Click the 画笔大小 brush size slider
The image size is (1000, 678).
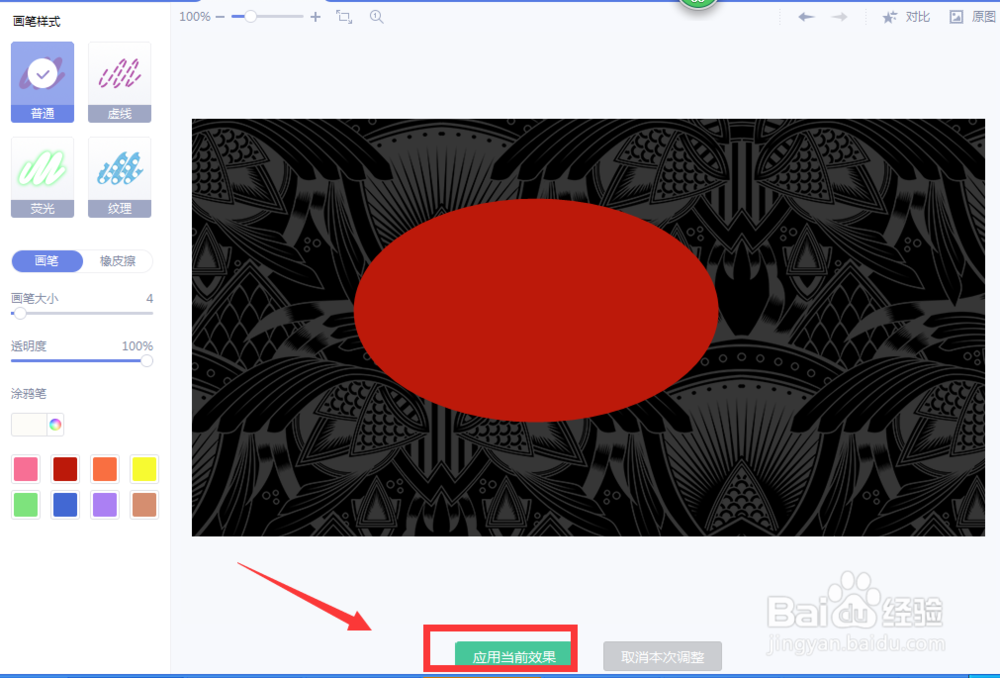click(x=82, y=313)
